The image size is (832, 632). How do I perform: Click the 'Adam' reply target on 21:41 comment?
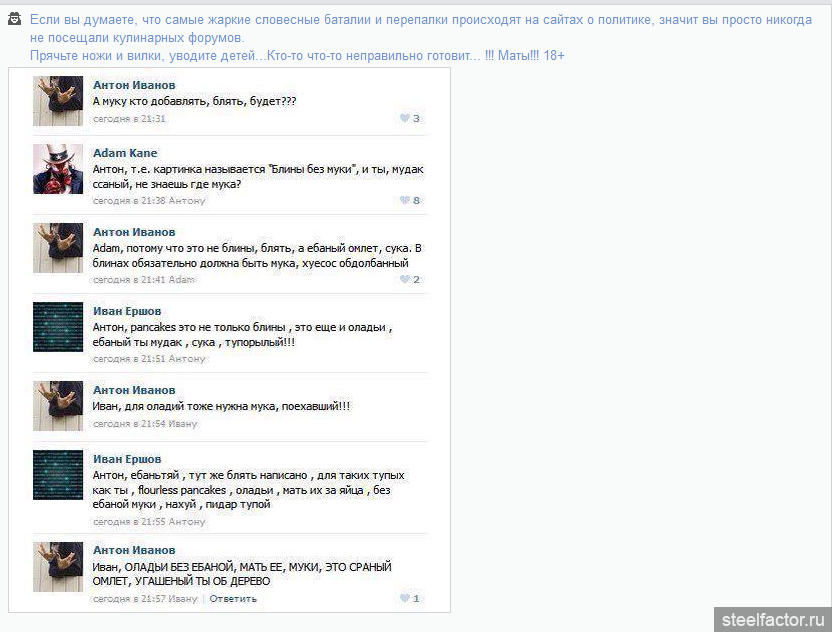181,279
